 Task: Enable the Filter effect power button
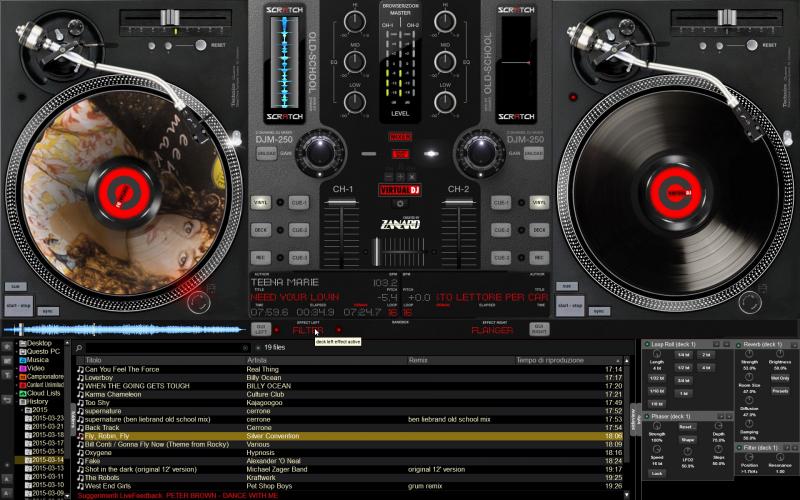tap(739, 447)
